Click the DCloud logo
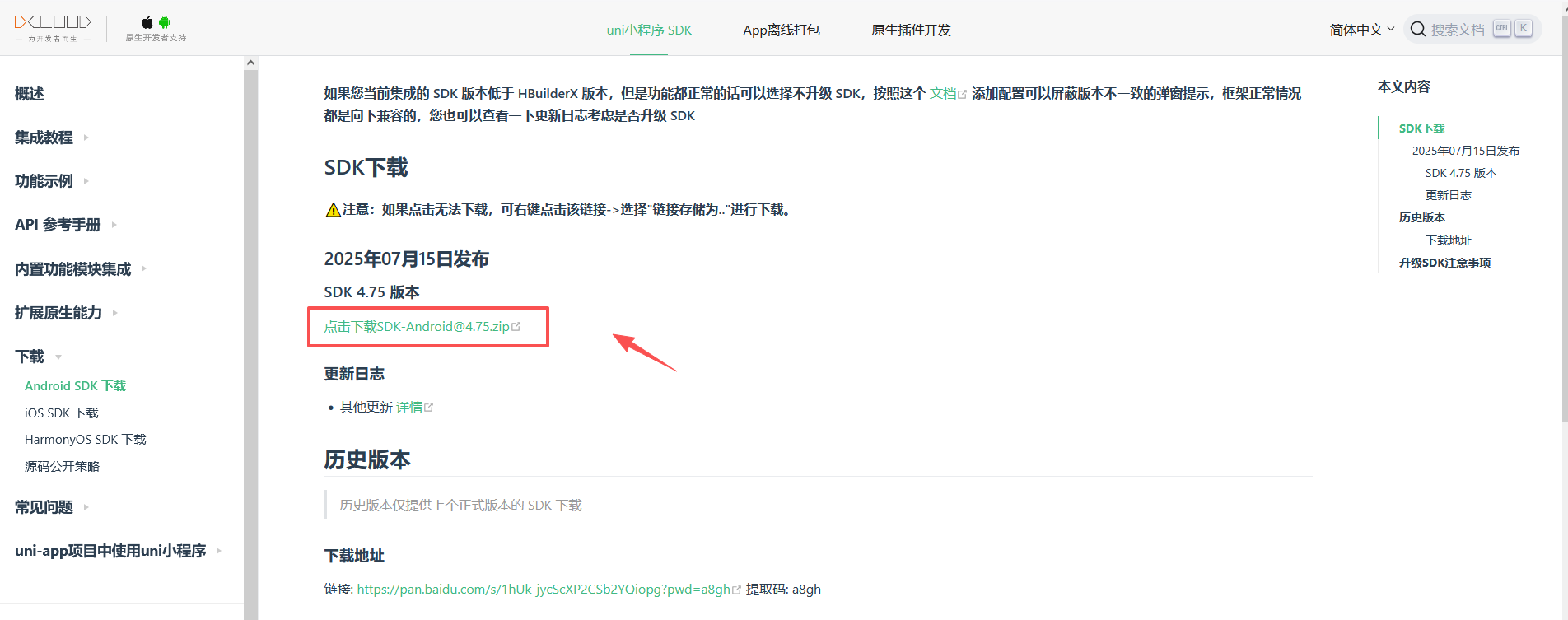 coord(53,27)
